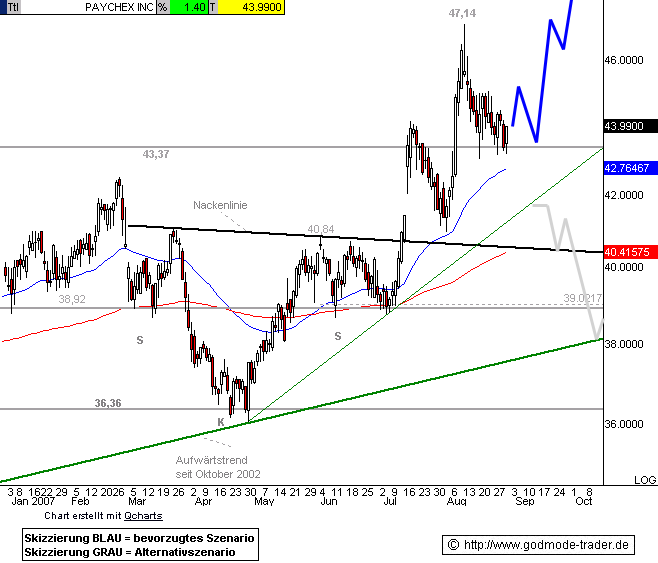Click the Nackenlinie annotation label
Screen dimensions: 658x563
tap(220, 205)
